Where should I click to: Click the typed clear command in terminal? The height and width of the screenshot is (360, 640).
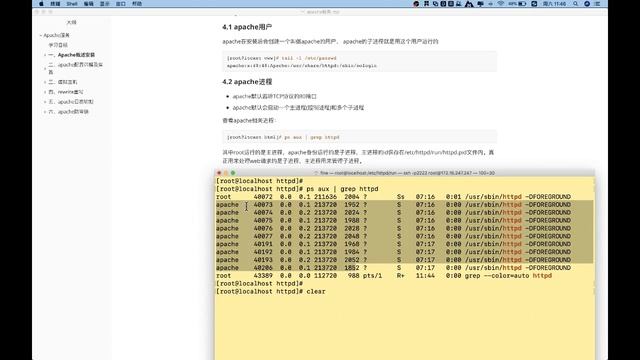pos(316,291)
